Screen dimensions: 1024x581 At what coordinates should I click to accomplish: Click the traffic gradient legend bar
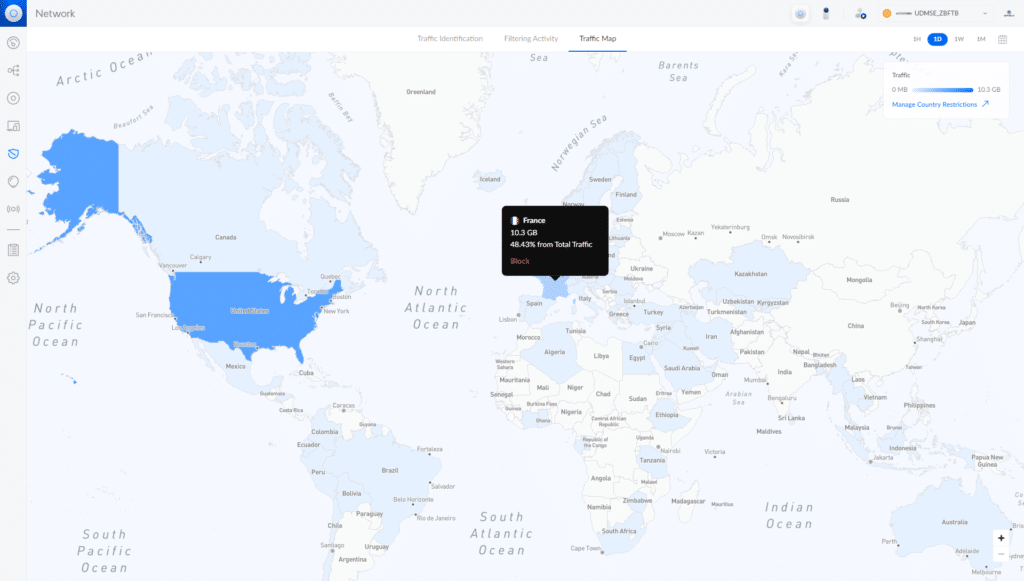pyautogui.click(x=942, y=90)
